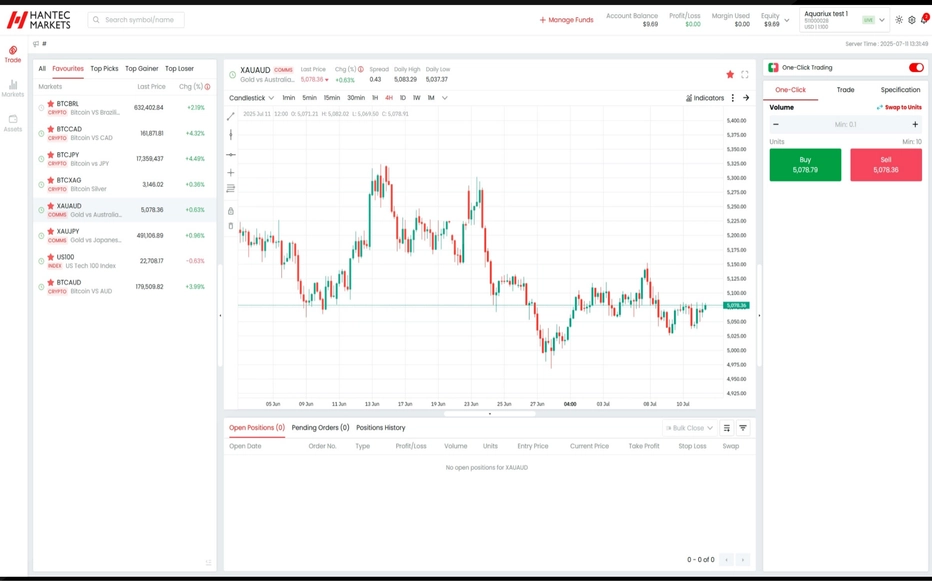Open the Candlestick chart type dropdown
Image resolution: width=932 pixels, height=582 pixels.
251,98
